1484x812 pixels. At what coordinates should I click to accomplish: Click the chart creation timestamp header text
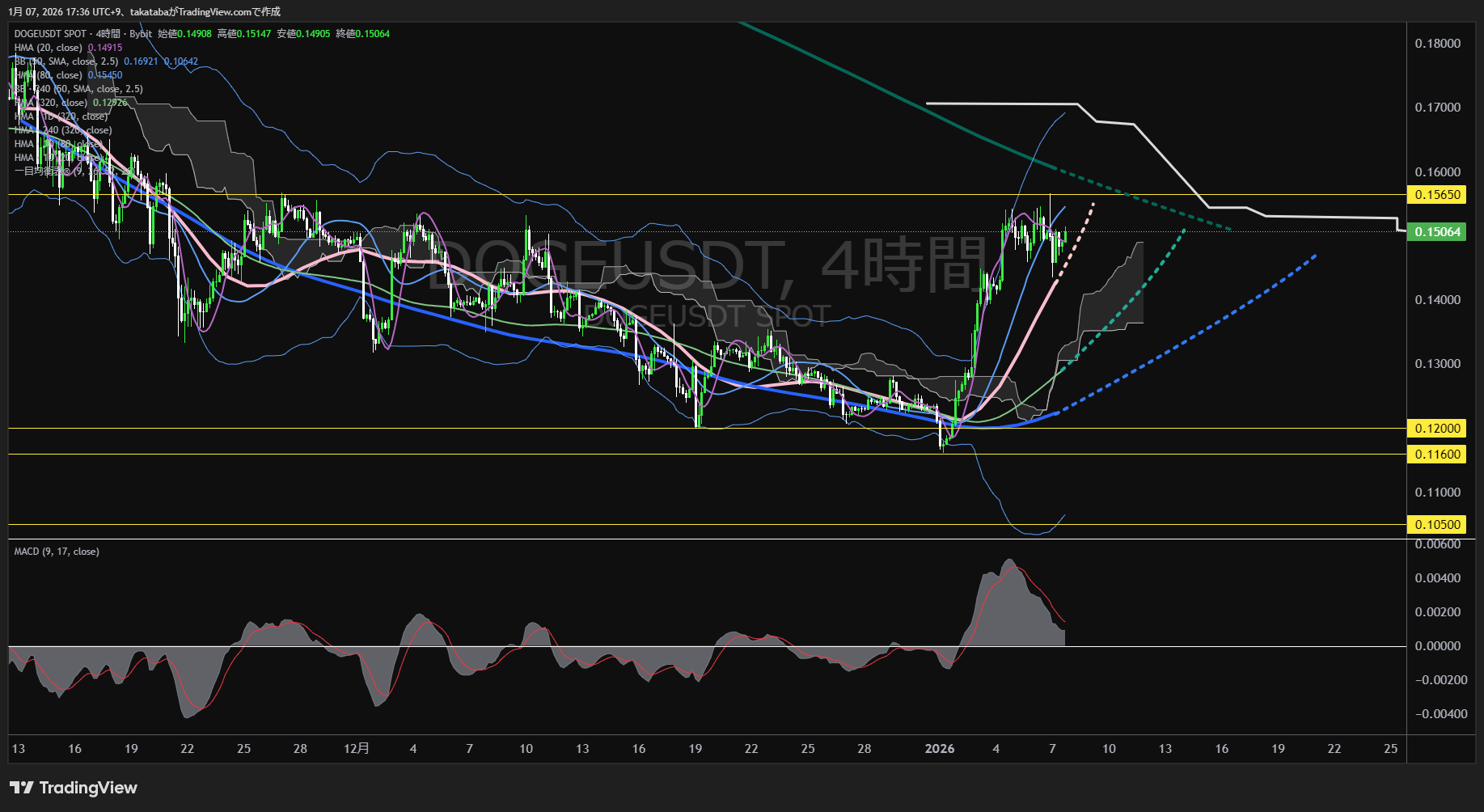pyautogui.click(x=144, y=11)
